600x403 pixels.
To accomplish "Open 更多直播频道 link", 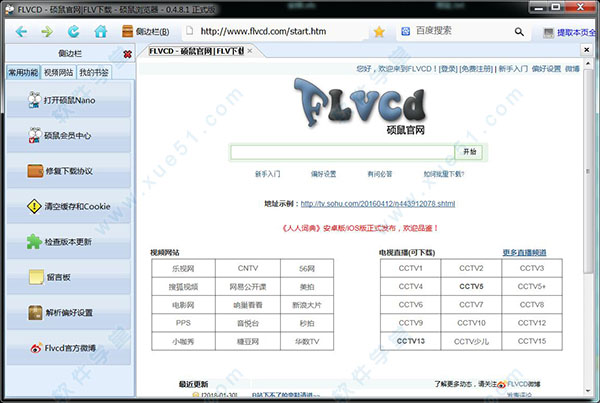I will tap(524, 253).
